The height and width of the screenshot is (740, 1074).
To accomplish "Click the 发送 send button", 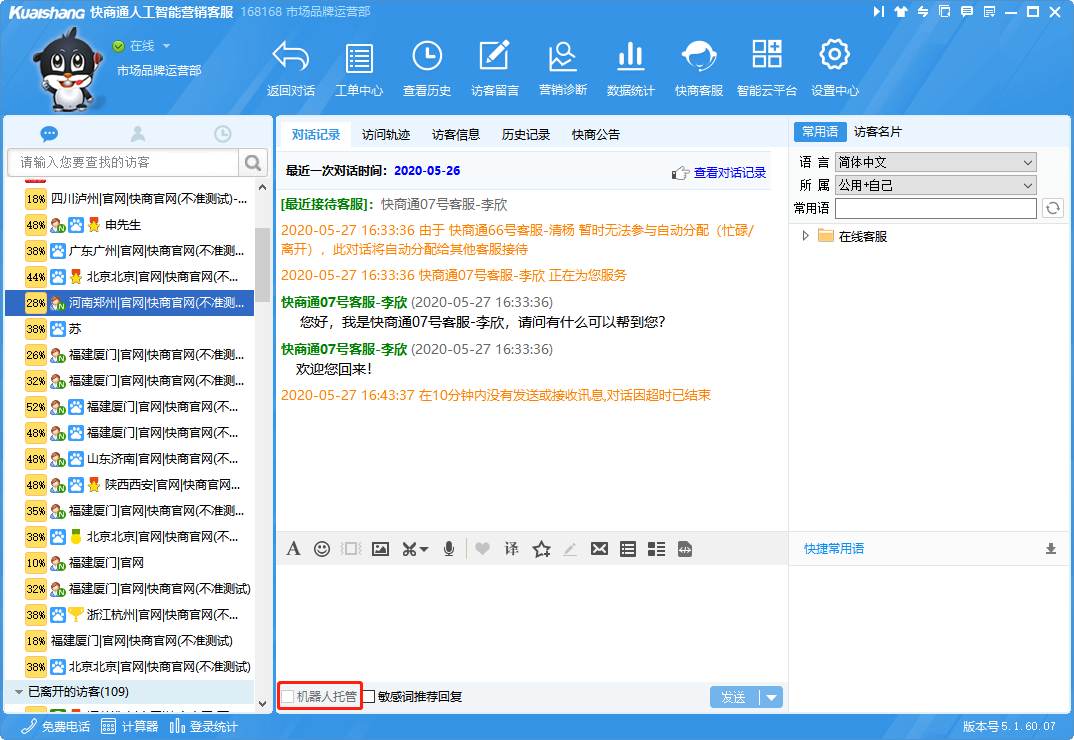I will click(734, 698).
